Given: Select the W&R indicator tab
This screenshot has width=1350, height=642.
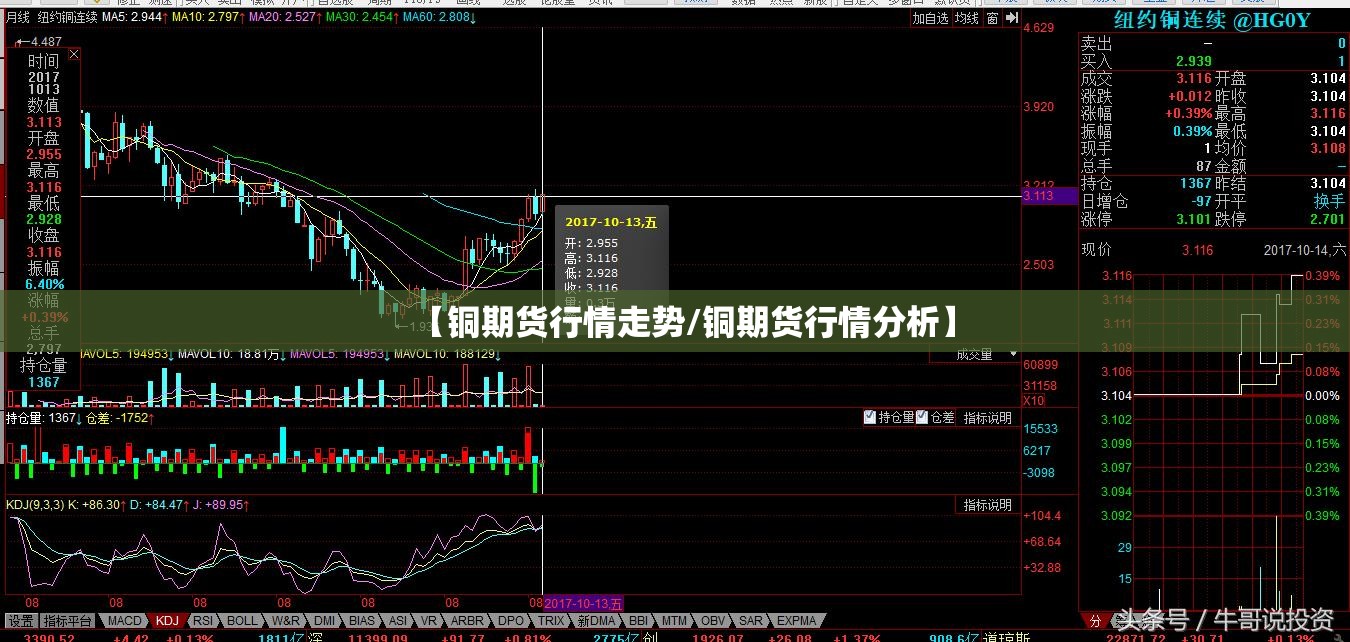Looking at the screenshot, I should (x=285, y=621).
